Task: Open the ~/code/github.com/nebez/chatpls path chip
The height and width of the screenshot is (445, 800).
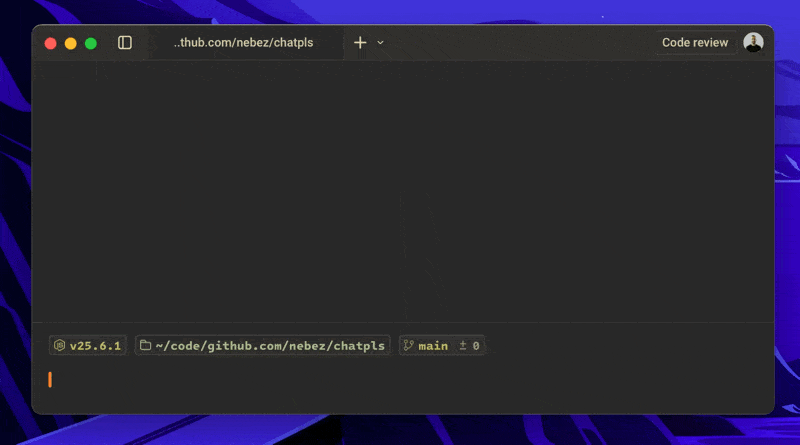Action: click(270, 346)
